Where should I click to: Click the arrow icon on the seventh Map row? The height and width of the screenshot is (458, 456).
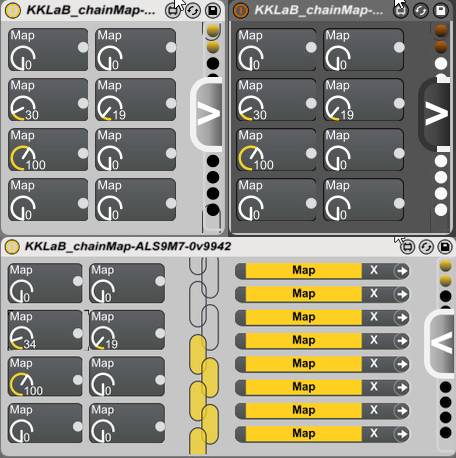tap(401, 411)
